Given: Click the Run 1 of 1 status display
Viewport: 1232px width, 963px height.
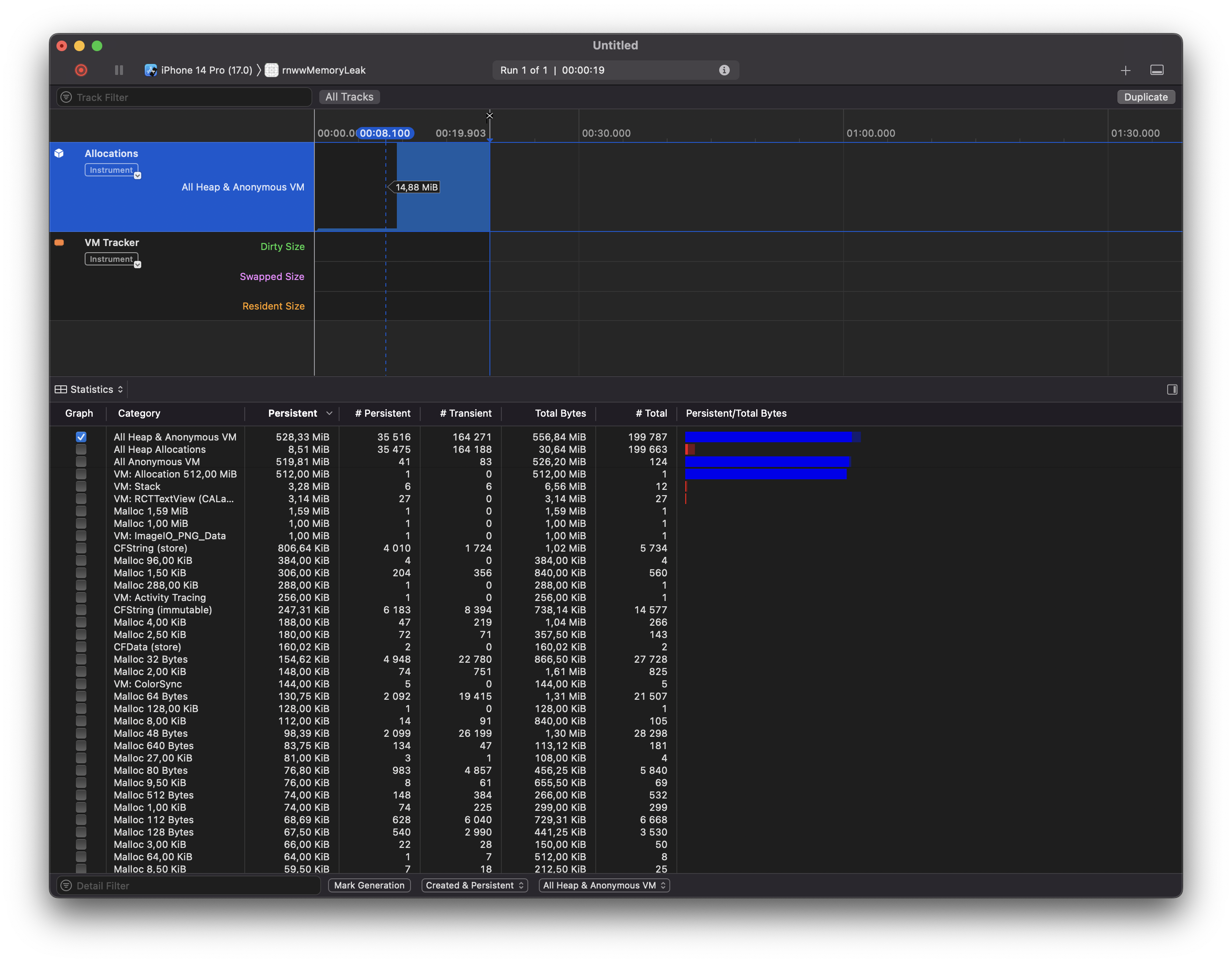Looking at the screenshot, I should pos(616,70).
